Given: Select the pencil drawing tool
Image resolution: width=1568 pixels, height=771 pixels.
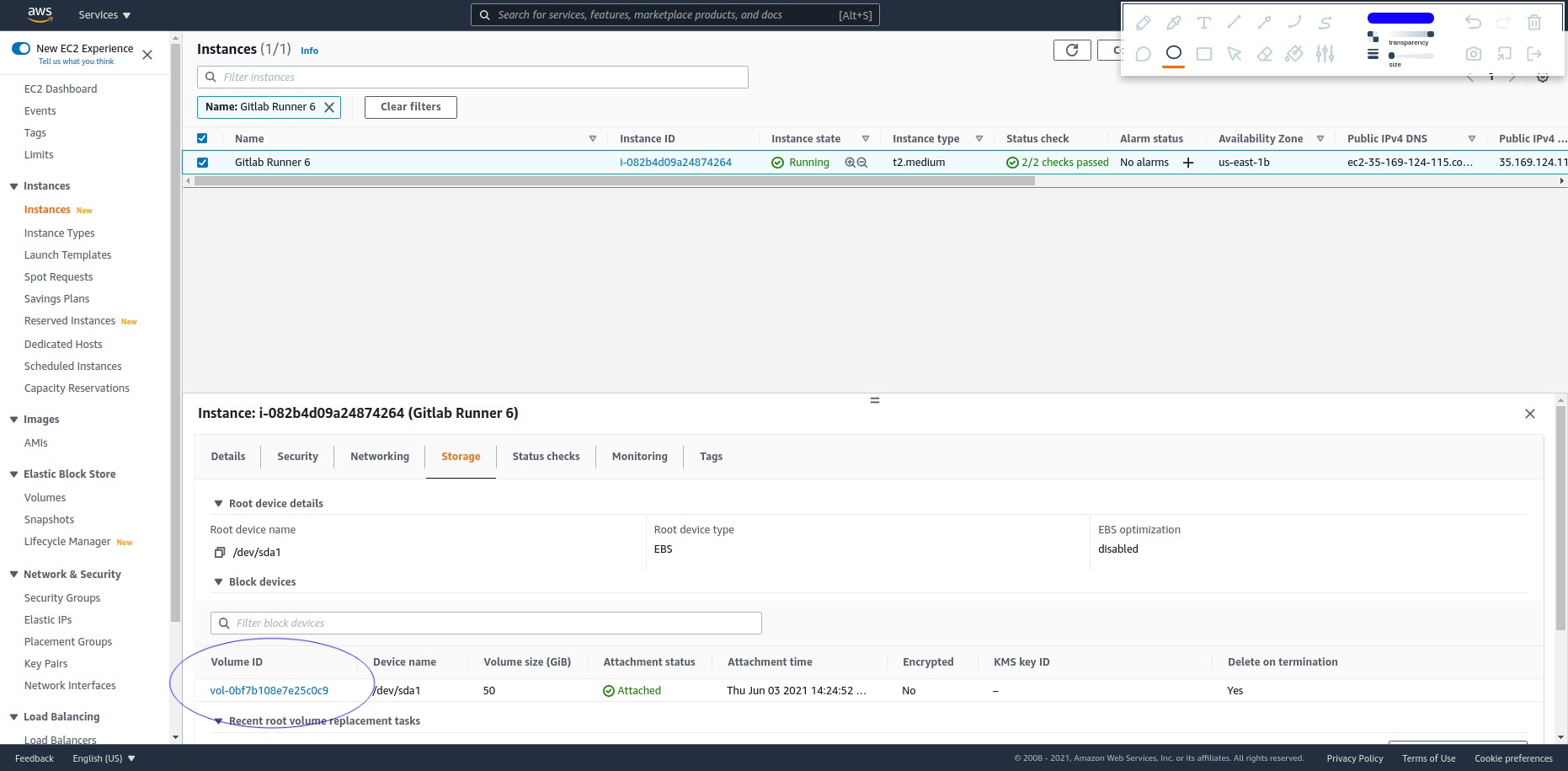Looking at the screenshot, I should pos(1143,23).
